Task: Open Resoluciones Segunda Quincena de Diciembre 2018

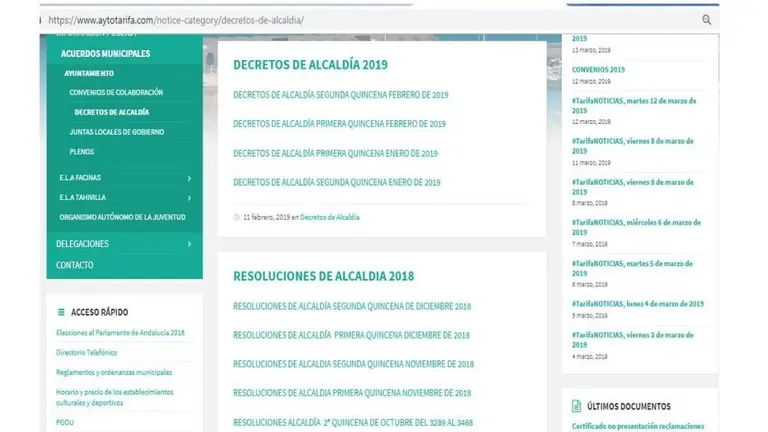Action: tap(352, 306)
